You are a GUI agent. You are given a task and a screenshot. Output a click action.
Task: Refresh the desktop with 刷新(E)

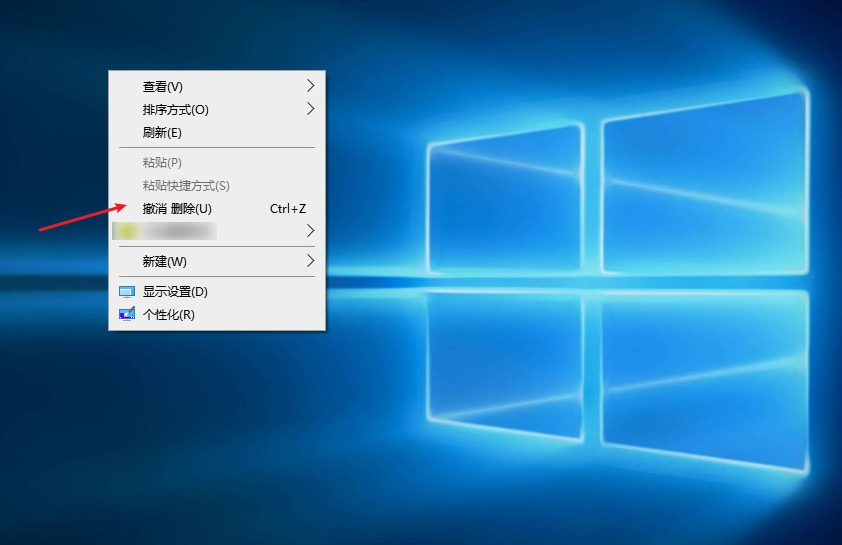tap(162, 133)
